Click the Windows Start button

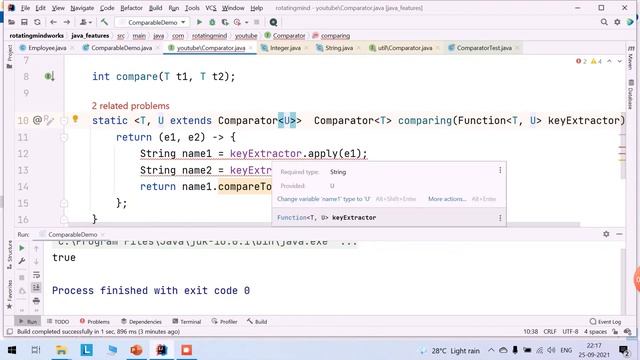pos(11,350)
